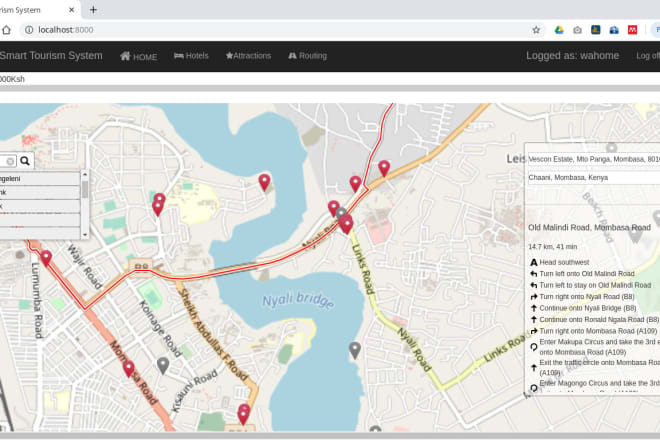Click the red marker on the orange highway northeast
Viewport: 660px width, 440px height.
click(x=384, y=168)
